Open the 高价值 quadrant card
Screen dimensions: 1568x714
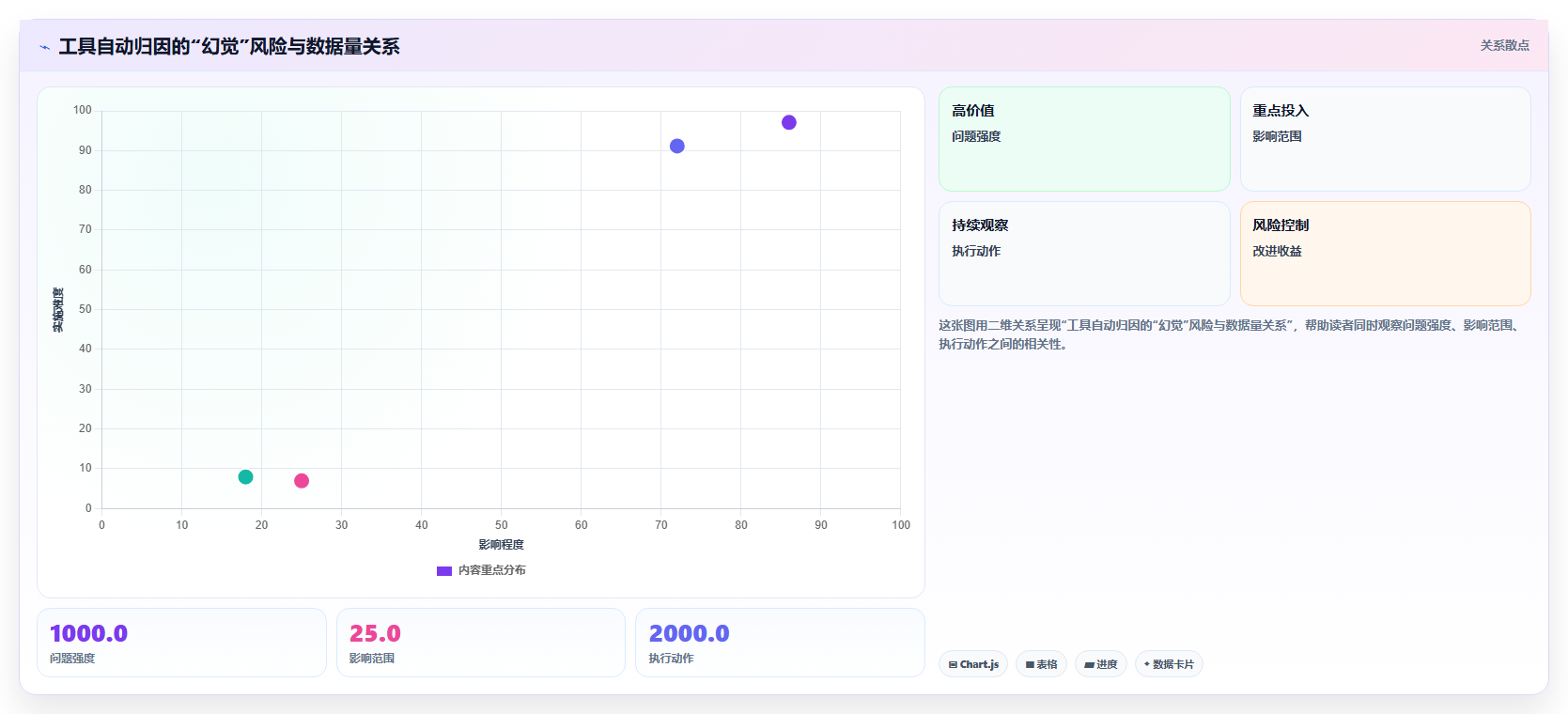point(1084,139)
